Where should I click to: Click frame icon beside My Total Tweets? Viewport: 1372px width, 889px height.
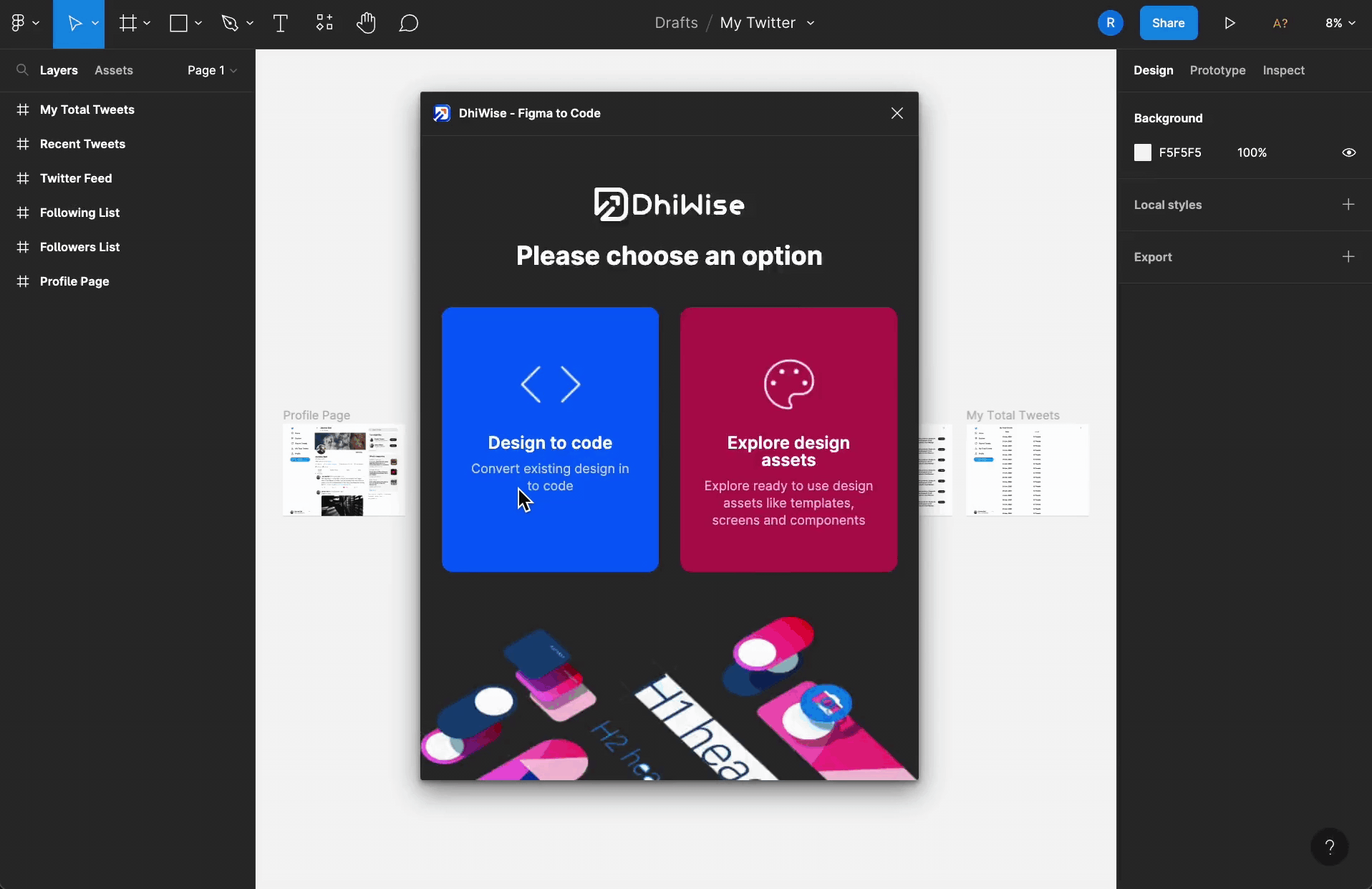(x=23, y=110)
